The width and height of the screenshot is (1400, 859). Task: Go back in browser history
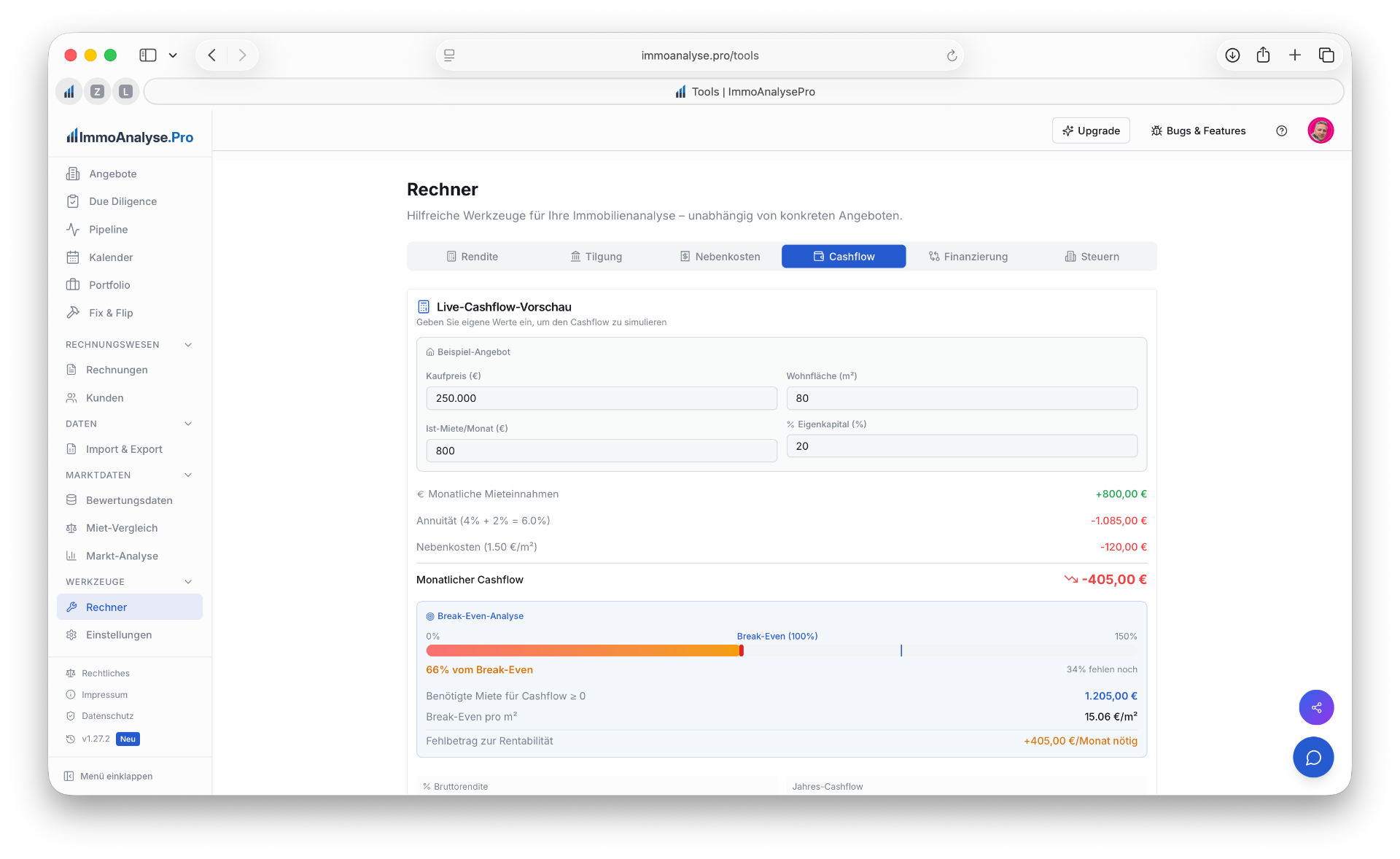pyautogui.click(x=212, y=55)
